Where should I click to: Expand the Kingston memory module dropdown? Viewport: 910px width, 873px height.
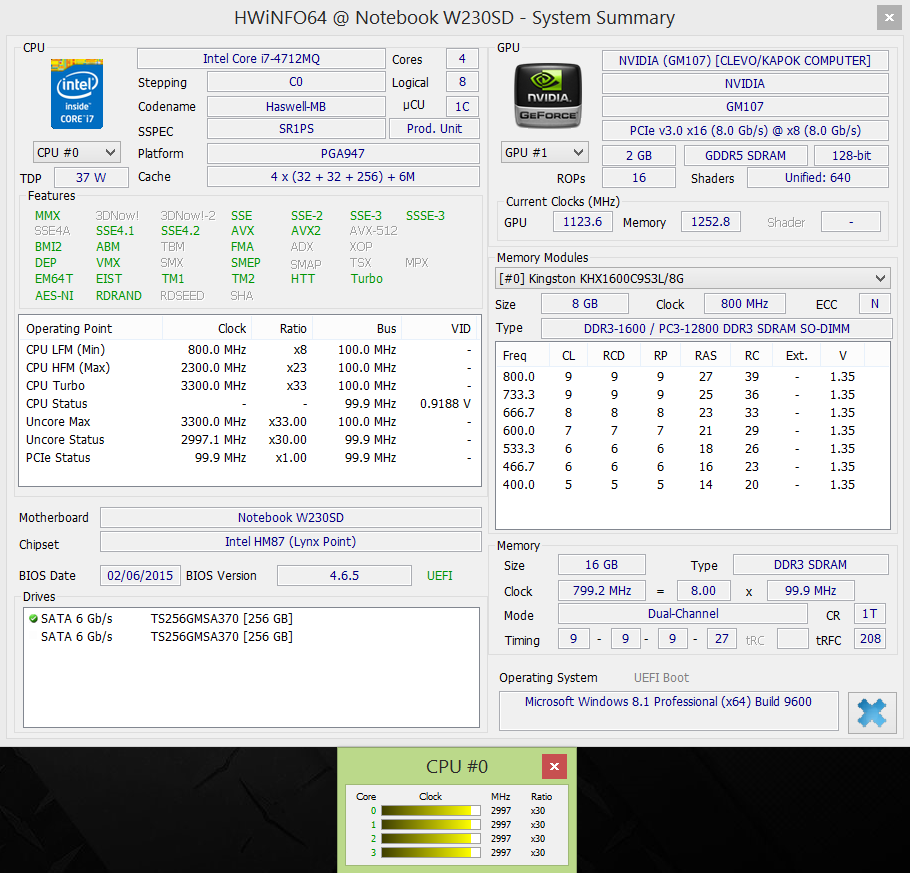click(x=693, y=279)
